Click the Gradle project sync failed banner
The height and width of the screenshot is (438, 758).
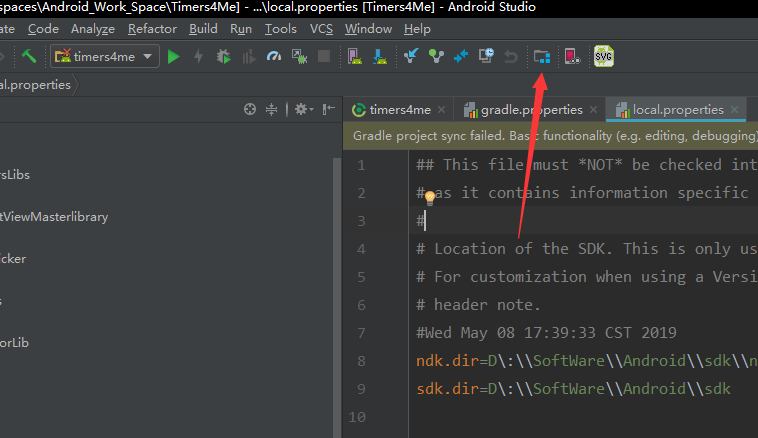(551, 136)
